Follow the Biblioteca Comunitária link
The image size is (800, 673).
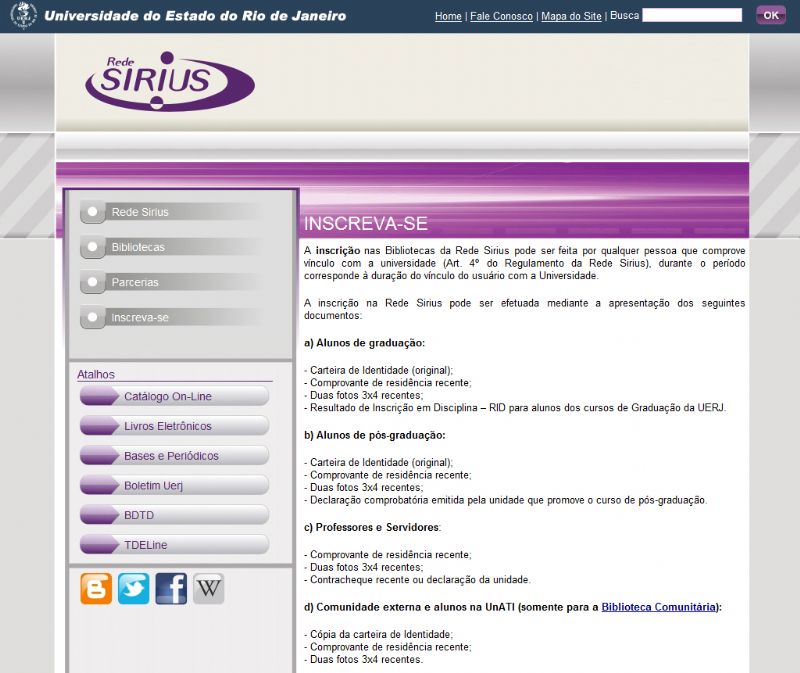pos(659,607)
